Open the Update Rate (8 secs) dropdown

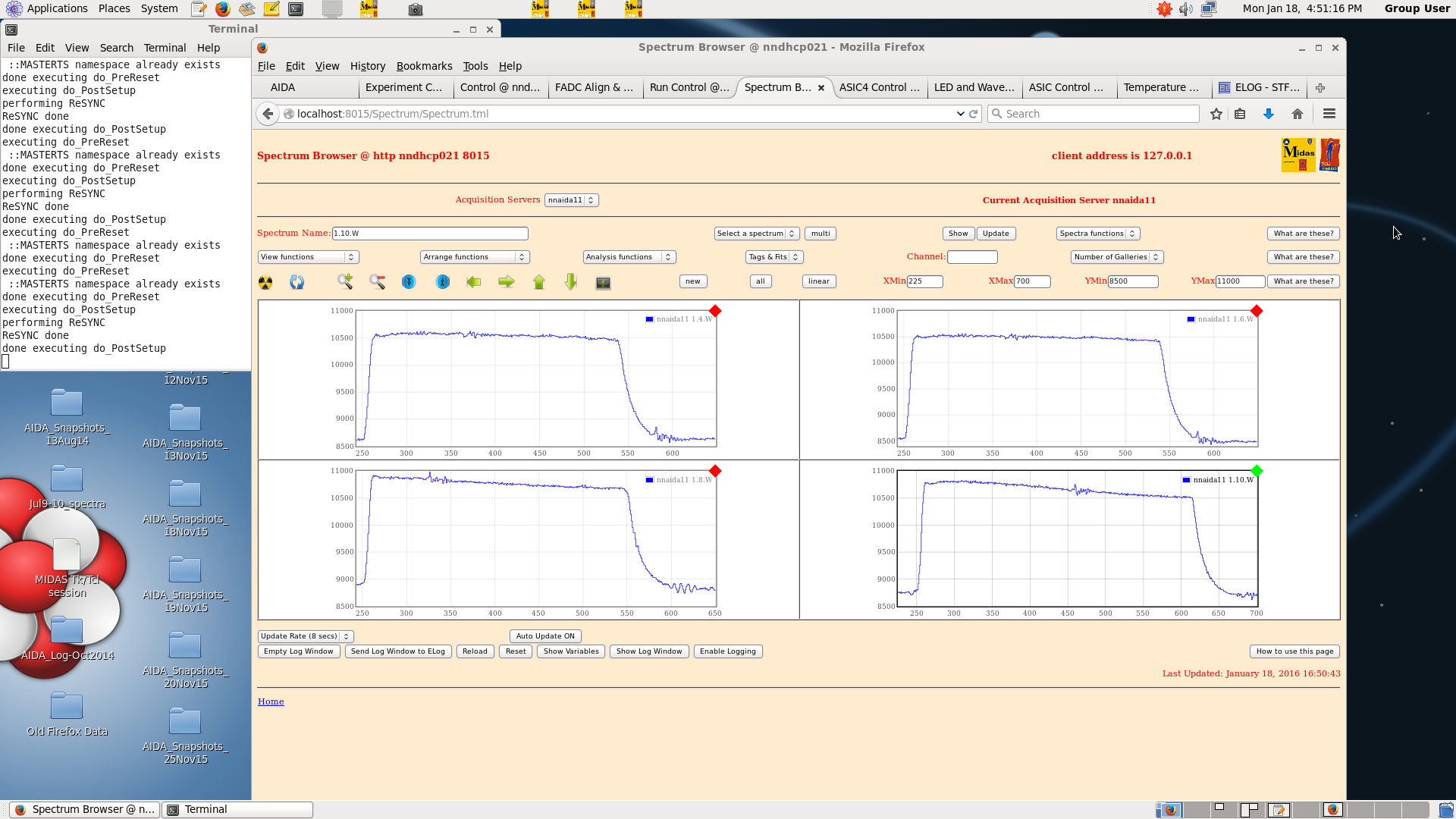point(306,636)
